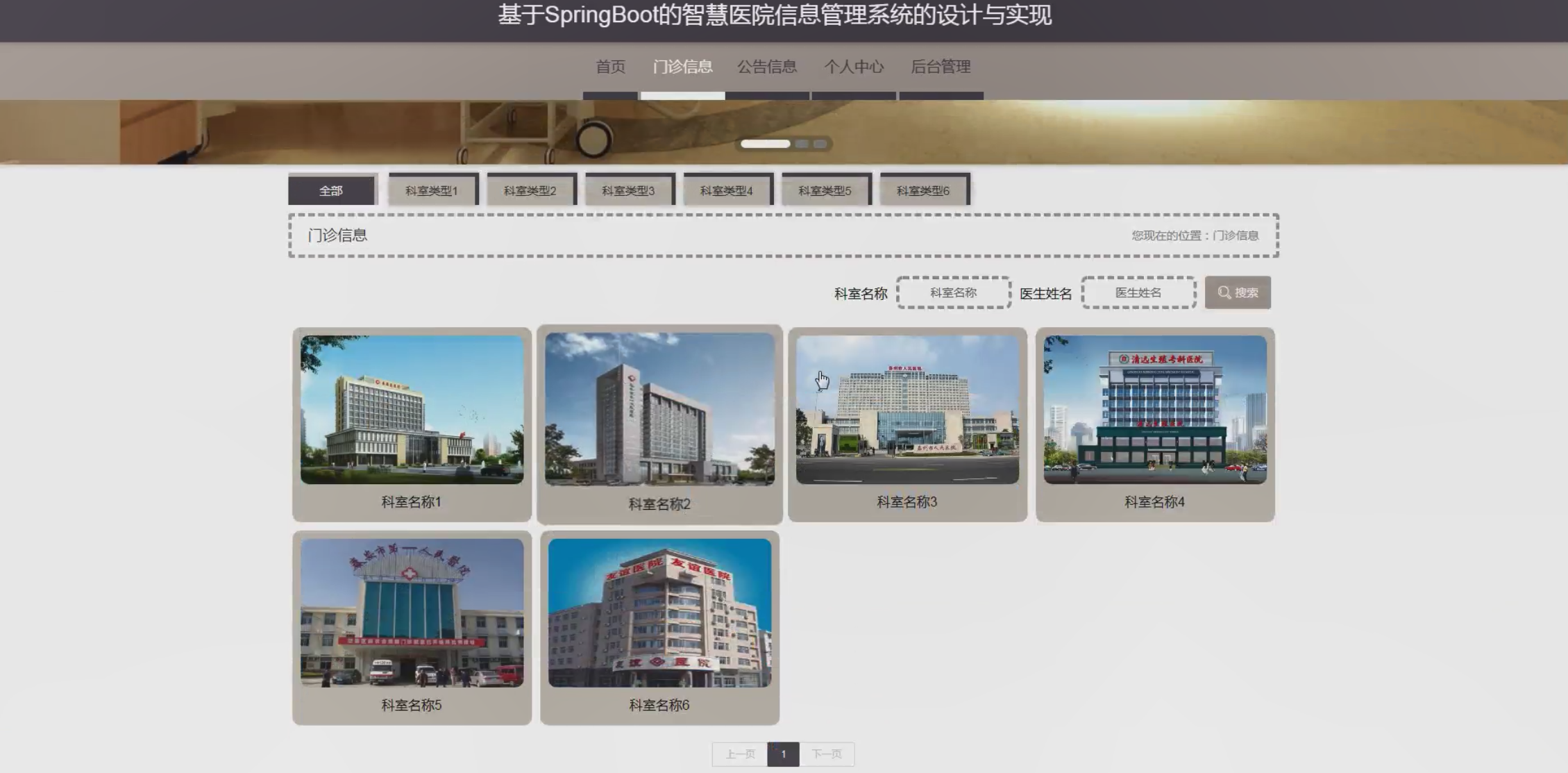Click the search magnifier button
Screen dimensions: 1568x773
pos(1238,292)
